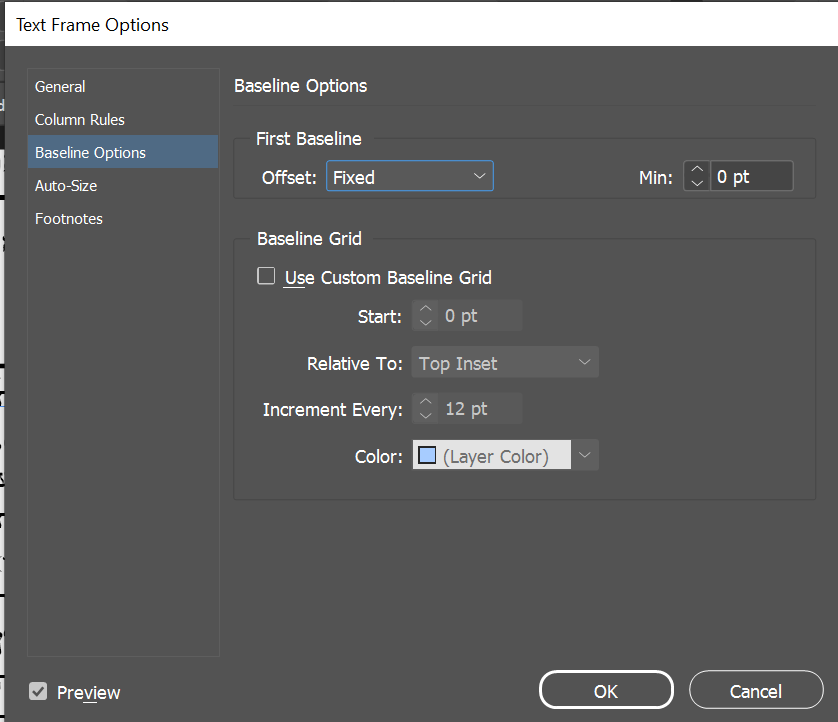Click the Increment Every stepper down arrow
This screenshot has width=838, height=722.
pyautogui.click(x=425, y=416)
